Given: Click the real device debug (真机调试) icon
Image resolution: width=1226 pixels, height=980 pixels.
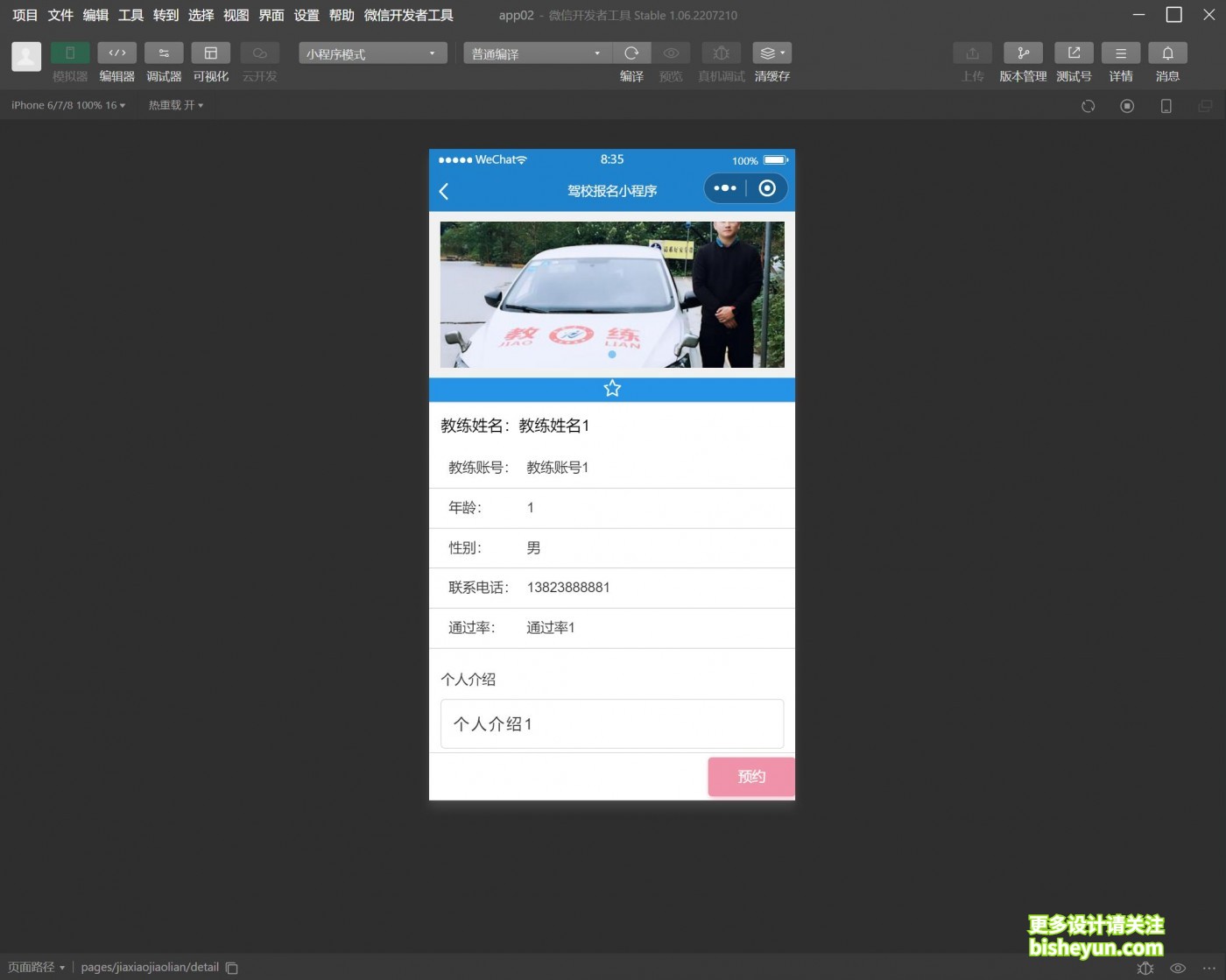Looking at the screenshot, I should point(722,53).
